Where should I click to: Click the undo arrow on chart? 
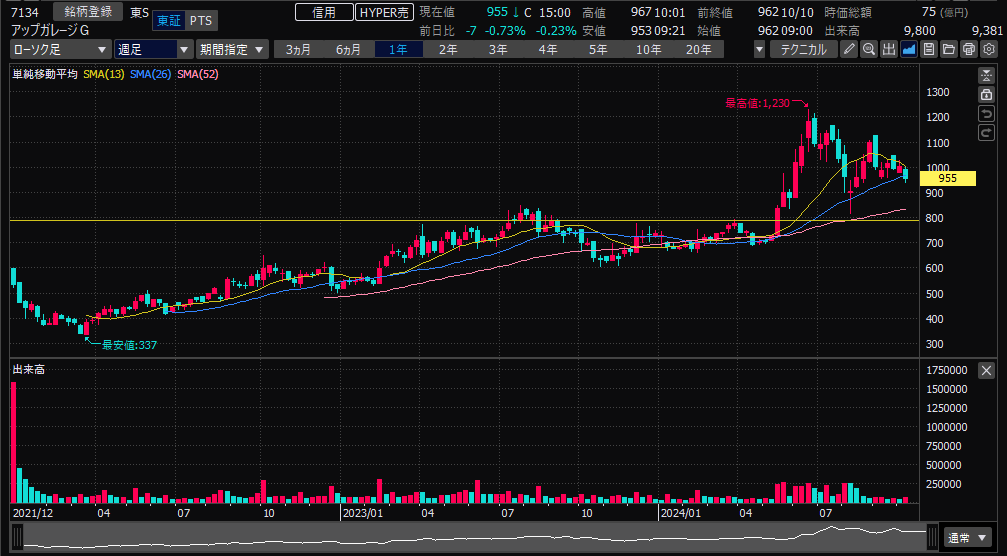pos(987,112)
